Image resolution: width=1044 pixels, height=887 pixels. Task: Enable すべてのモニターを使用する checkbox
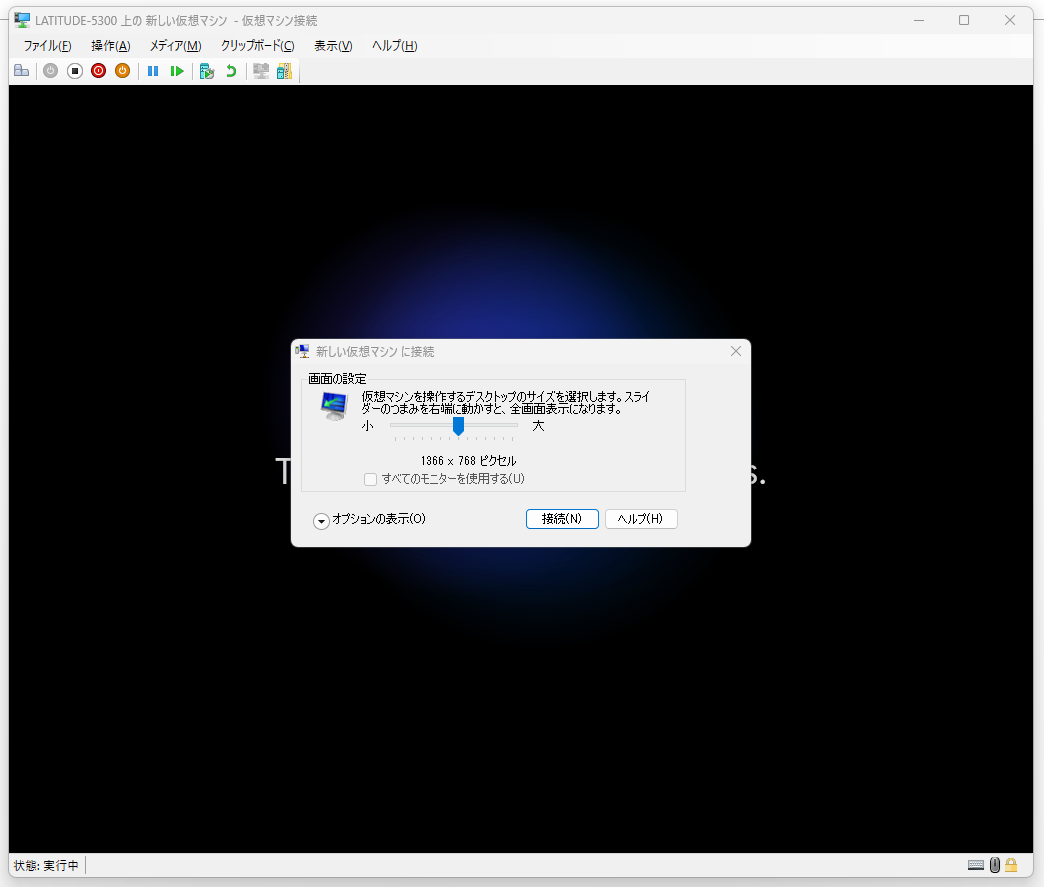(x=371, y=479)
